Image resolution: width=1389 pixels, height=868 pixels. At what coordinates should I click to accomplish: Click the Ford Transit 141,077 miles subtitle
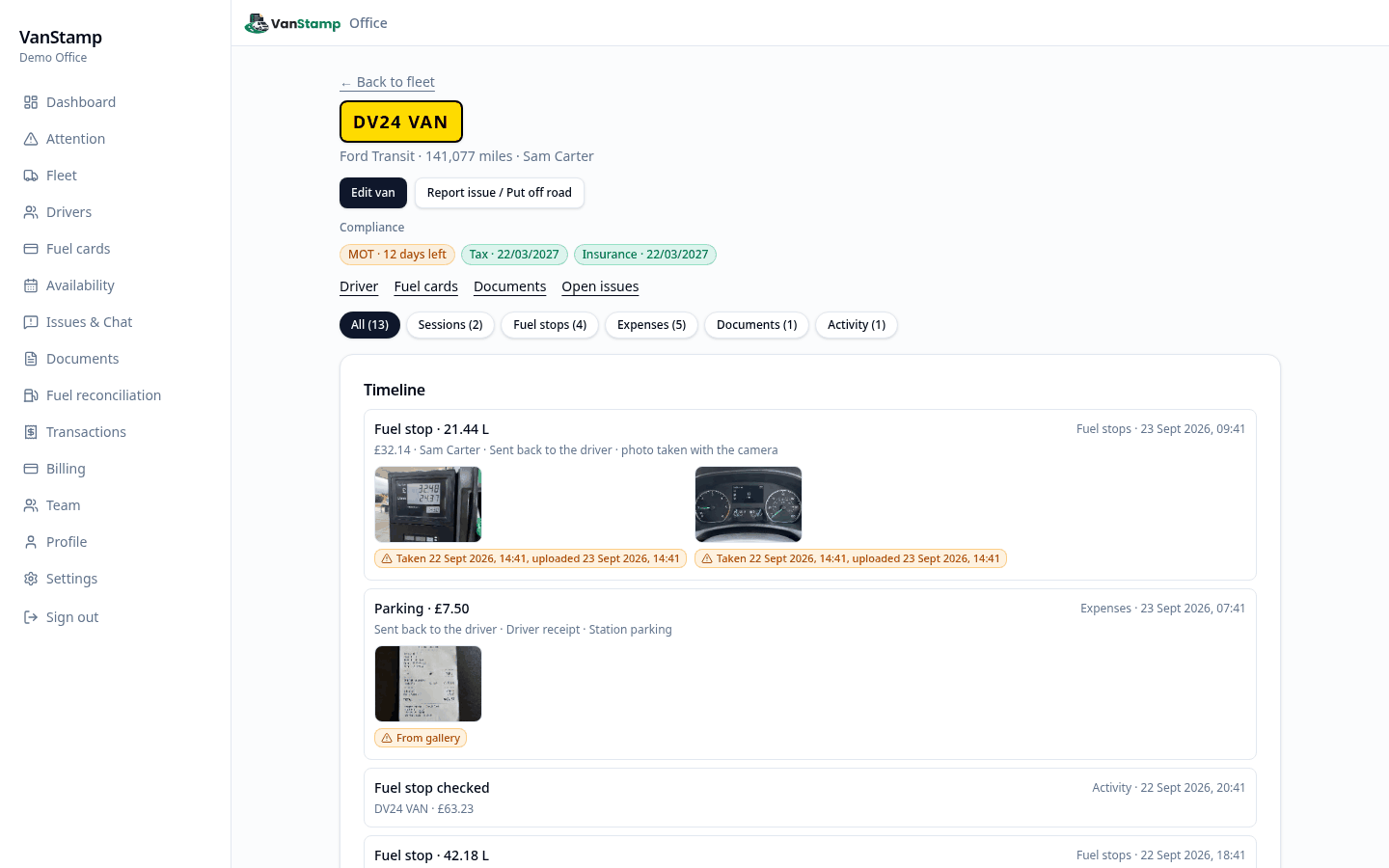click(467, 156)
